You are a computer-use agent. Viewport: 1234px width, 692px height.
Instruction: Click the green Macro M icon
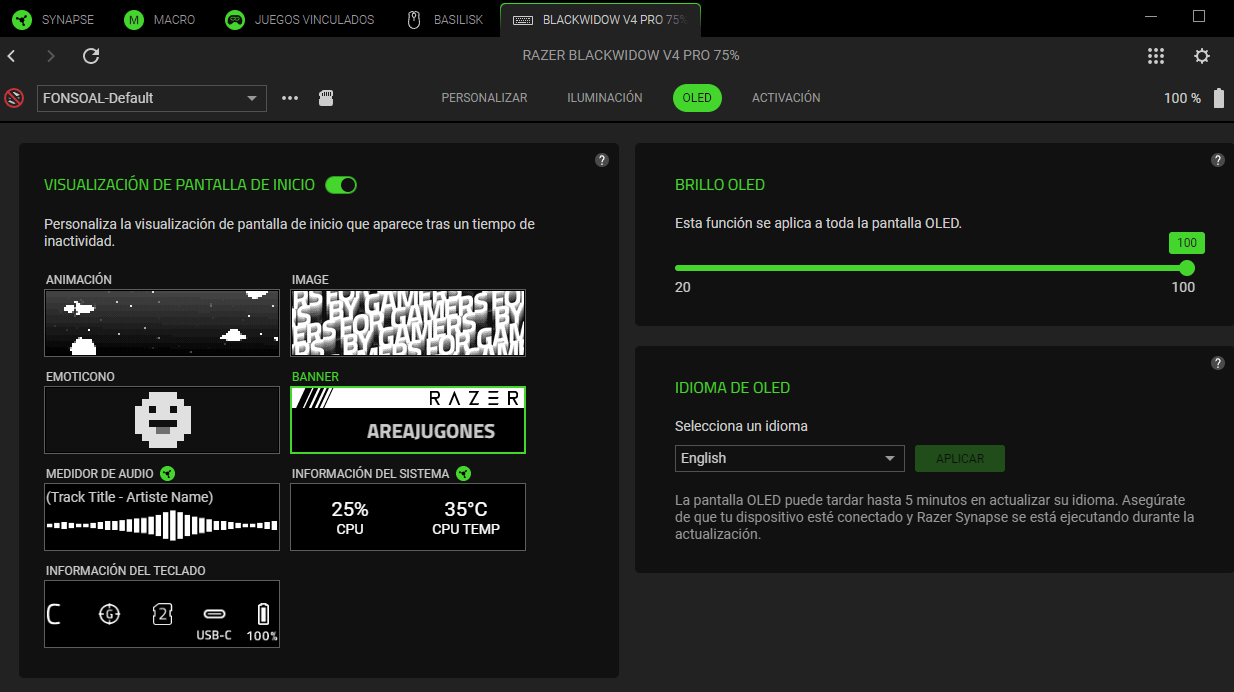click(x=134, y=20)
